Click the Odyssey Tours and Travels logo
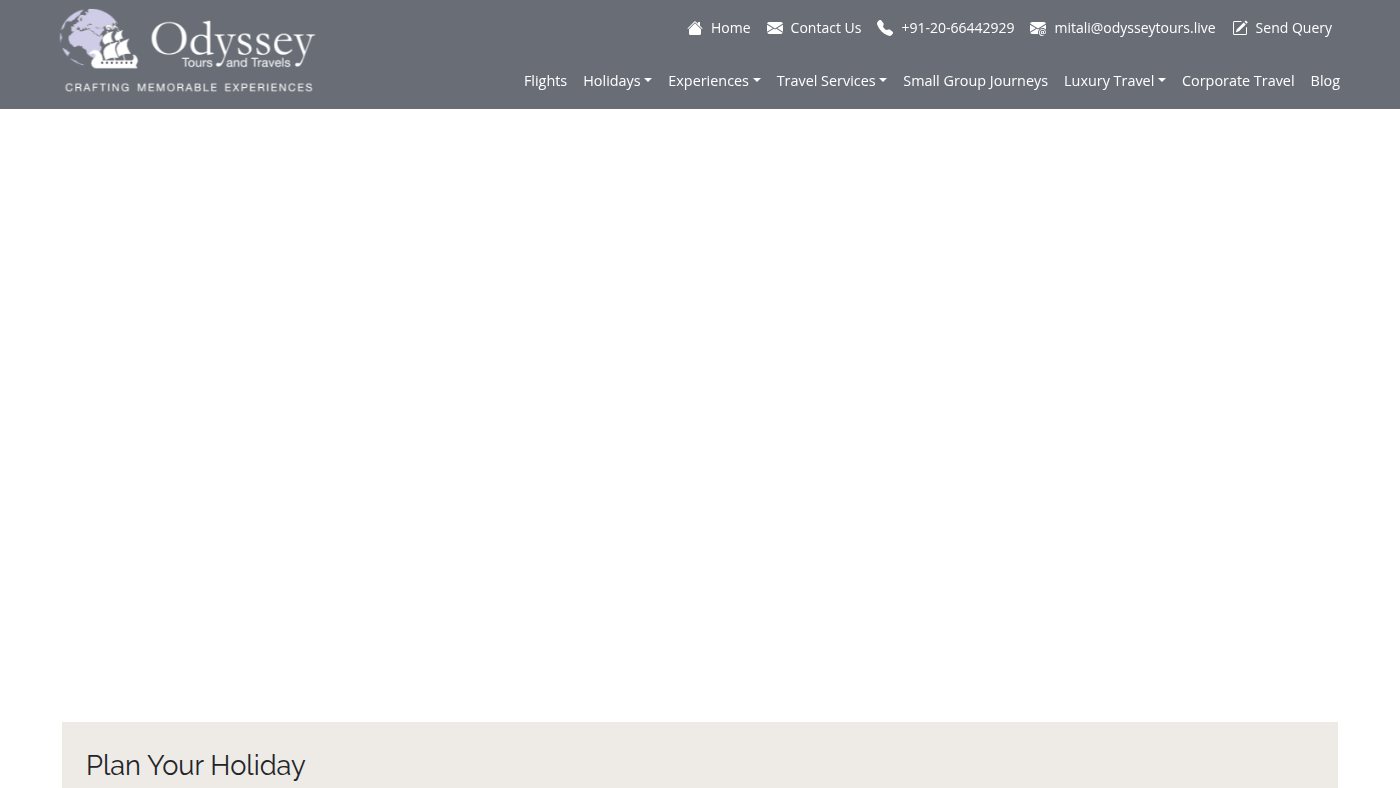This screenshot has height=788, width=1400. [188, 51]
